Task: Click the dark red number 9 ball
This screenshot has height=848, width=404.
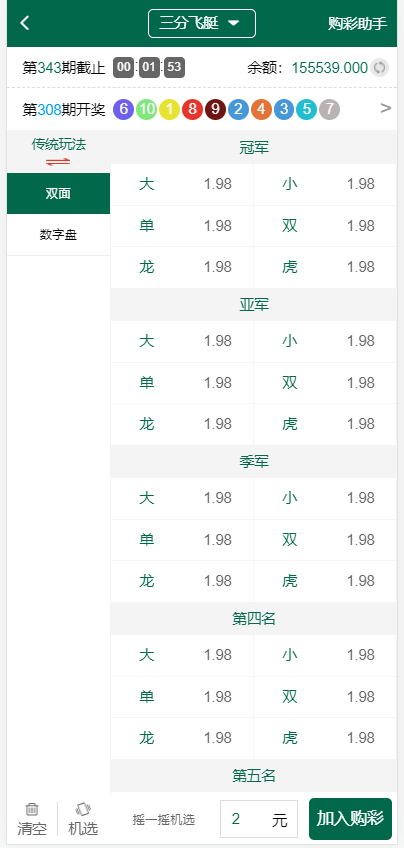Action: tap(215, 109)
